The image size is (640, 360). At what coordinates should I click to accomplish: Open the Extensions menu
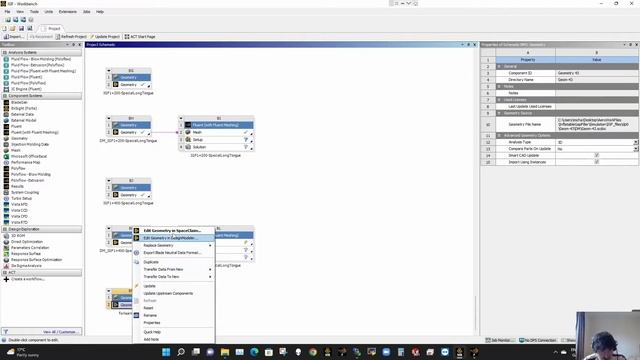click(x=68, y=12)
